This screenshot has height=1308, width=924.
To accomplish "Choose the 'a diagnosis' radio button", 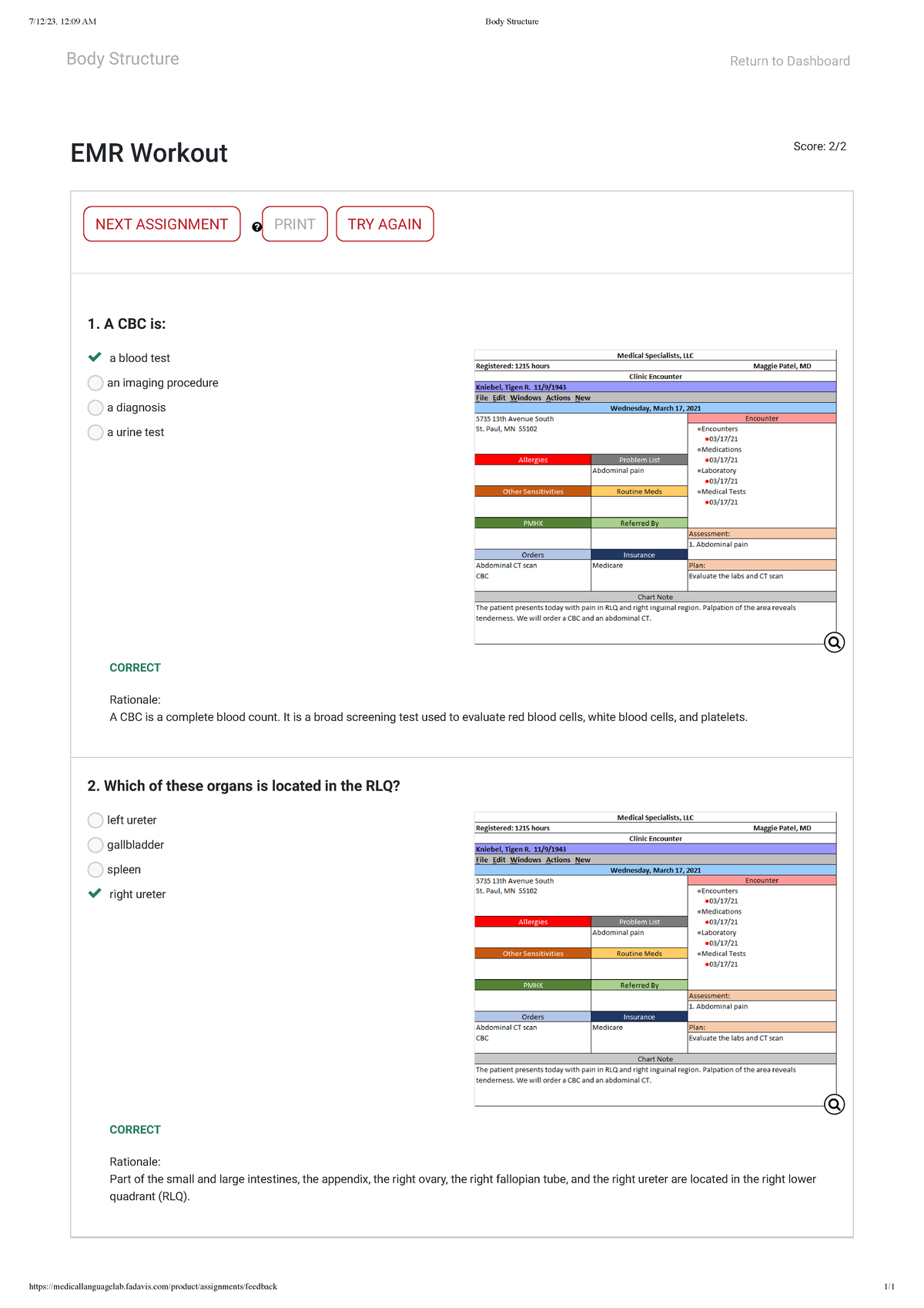I will tap(95, 407).
